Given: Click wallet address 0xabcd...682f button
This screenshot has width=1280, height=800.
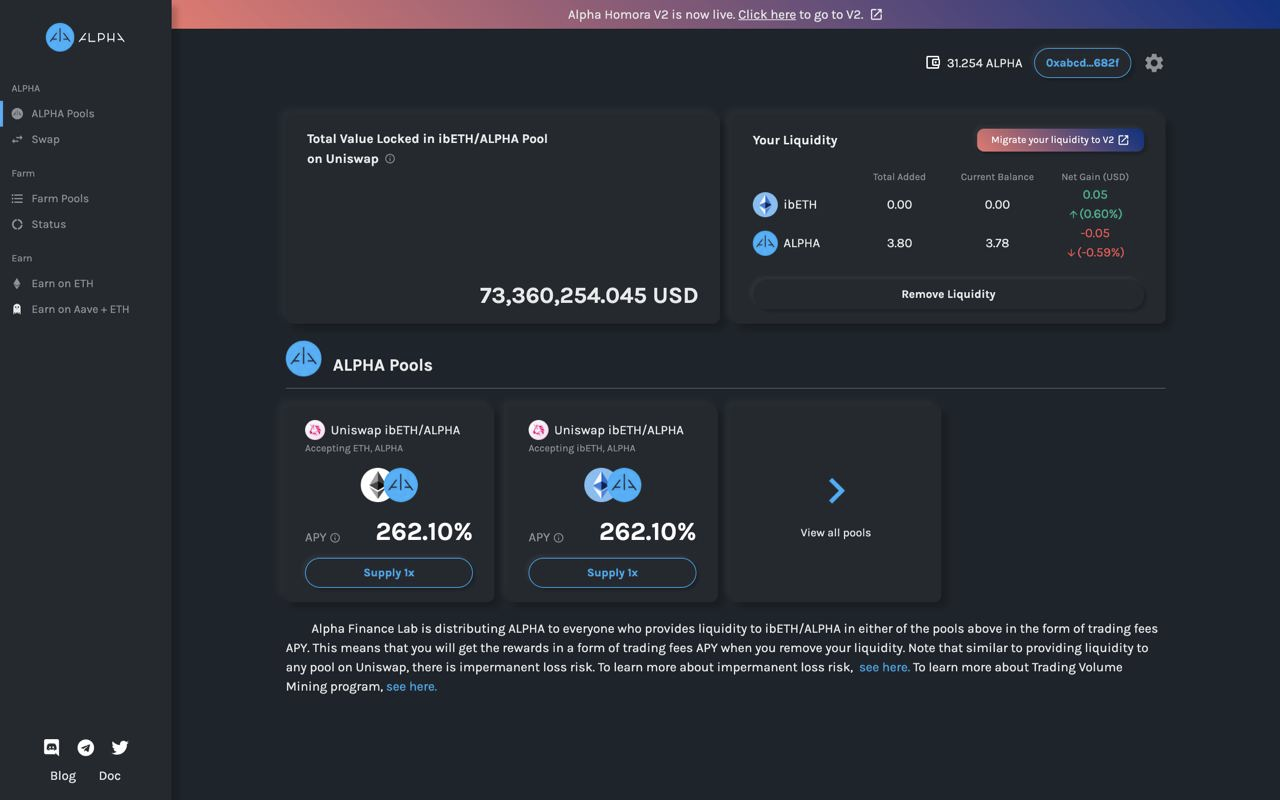Looking at the screenshot, I should pos(1082,62).
